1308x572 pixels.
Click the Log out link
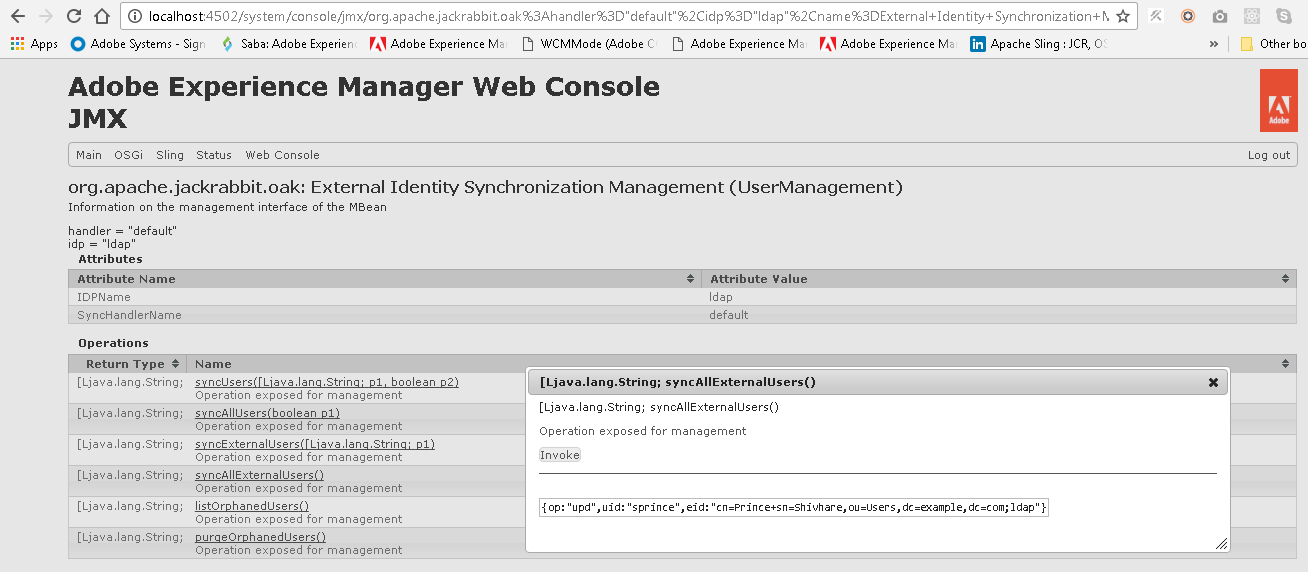(1269, 155)
